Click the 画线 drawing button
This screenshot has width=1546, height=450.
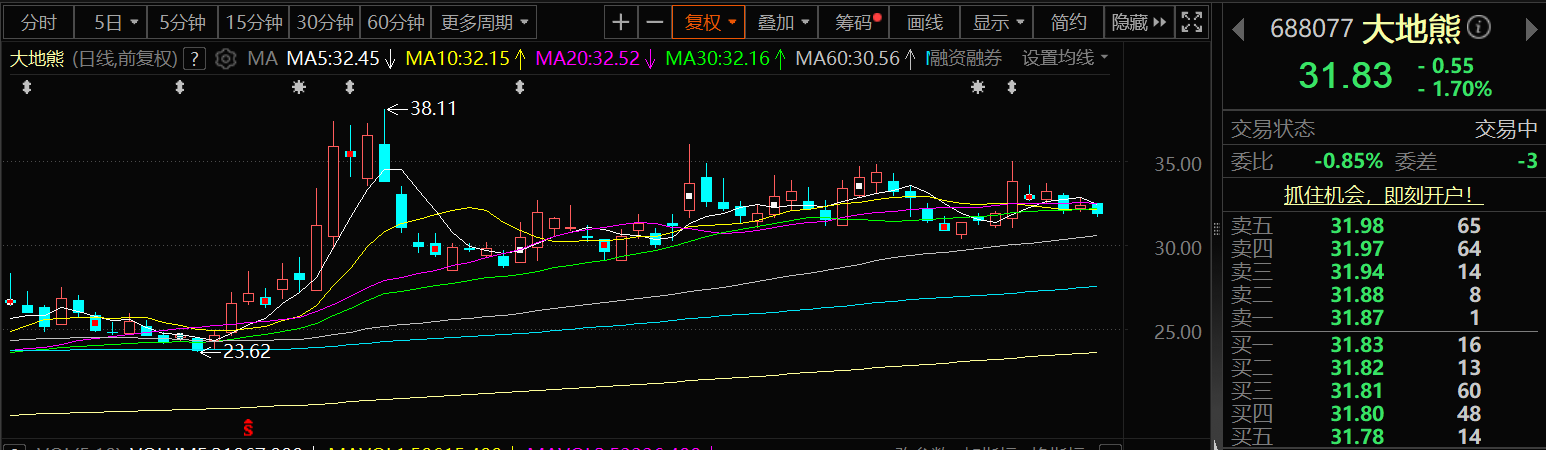tap(924, 22)
